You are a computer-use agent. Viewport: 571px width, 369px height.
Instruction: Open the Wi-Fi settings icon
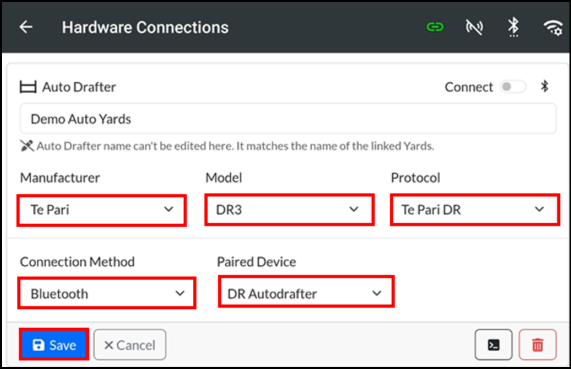coord(553,27)
